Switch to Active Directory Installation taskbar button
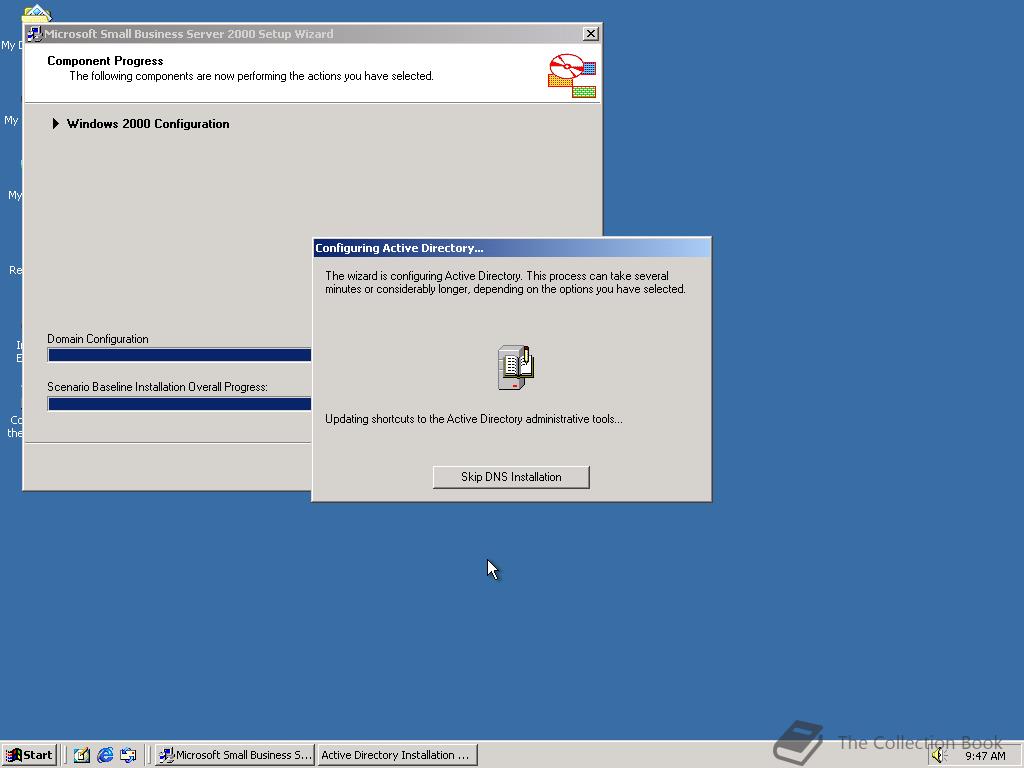 point(398,755)
